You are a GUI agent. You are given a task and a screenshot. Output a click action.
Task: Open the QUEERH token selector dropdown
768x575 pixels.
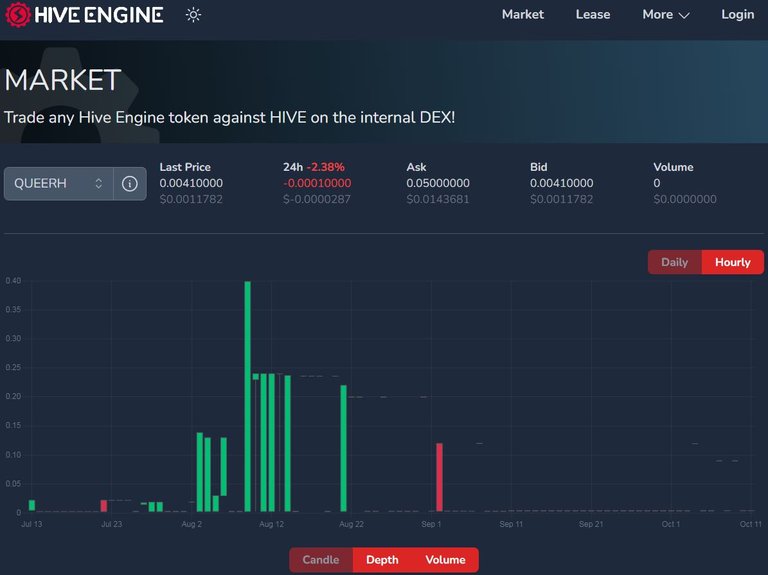[58, 184]
